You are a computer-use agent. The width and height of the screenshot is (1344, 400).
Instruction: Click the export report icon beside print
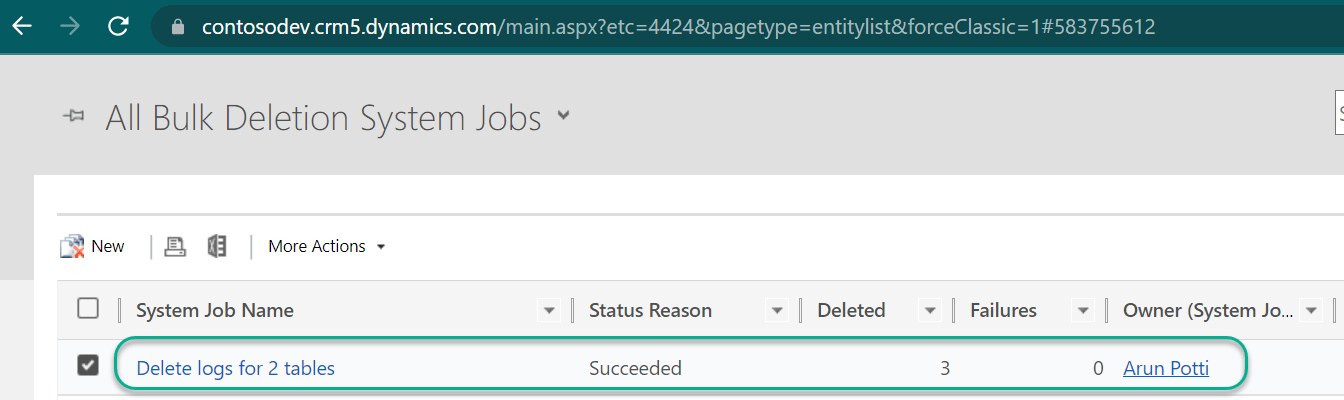(217, 246)
